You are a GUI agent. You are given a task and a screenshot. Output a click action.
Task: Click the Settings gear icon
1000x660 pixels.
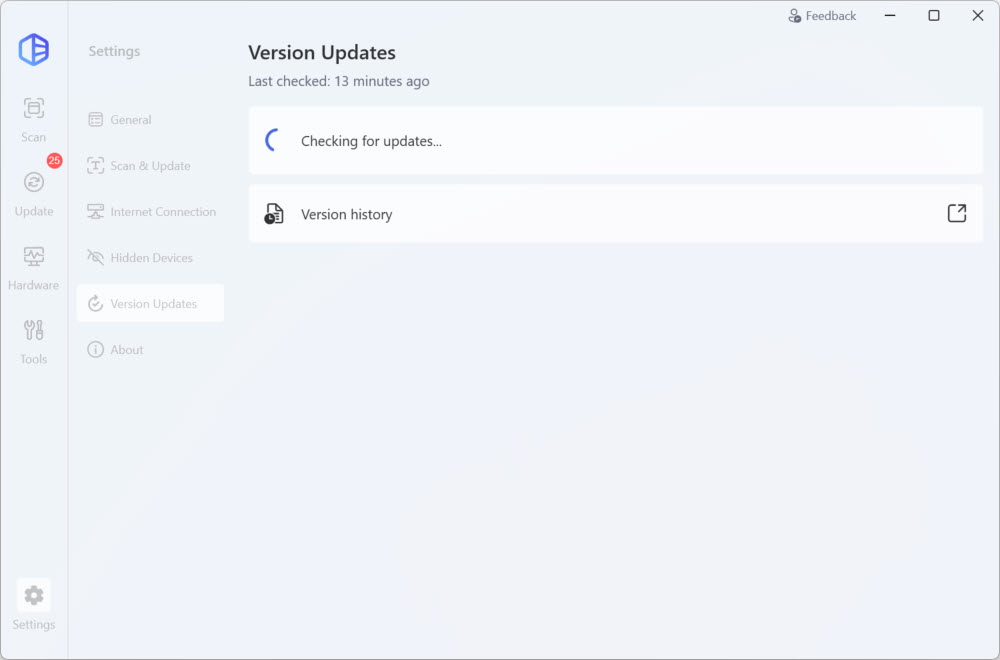point(34,596)
